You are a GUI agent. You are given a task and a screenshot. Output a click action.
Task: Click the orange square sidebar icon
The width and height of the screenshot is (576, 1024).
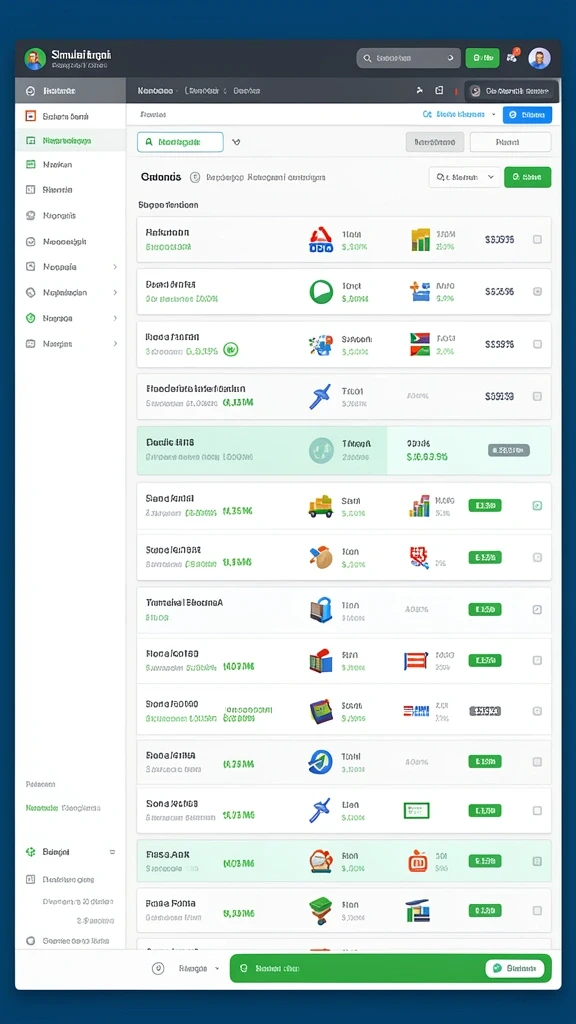click(30, 116)
